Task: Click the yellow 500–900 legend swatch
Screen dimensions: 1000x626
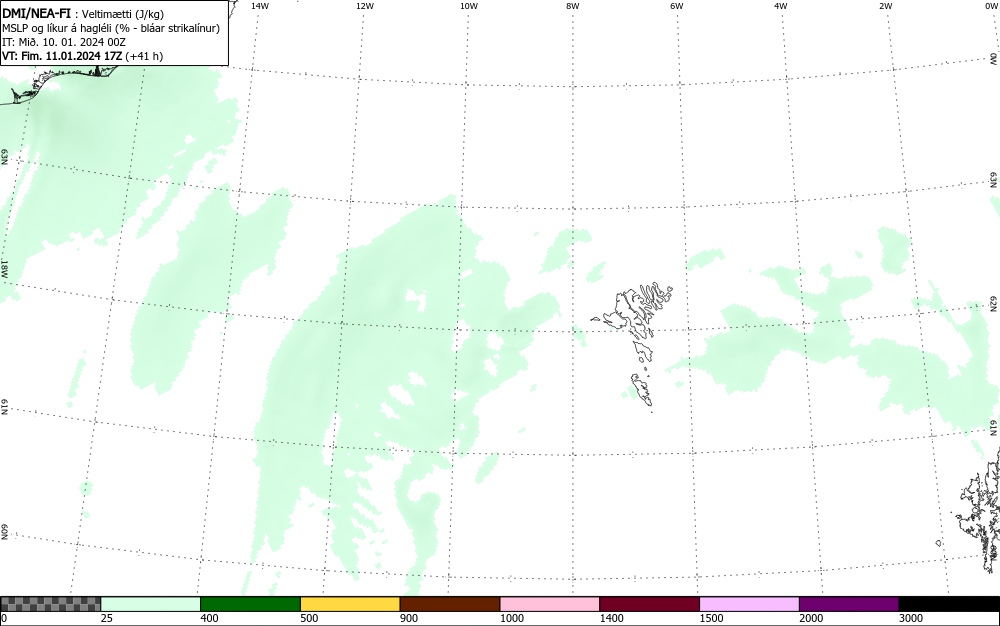Action: [x=350, y=604]
